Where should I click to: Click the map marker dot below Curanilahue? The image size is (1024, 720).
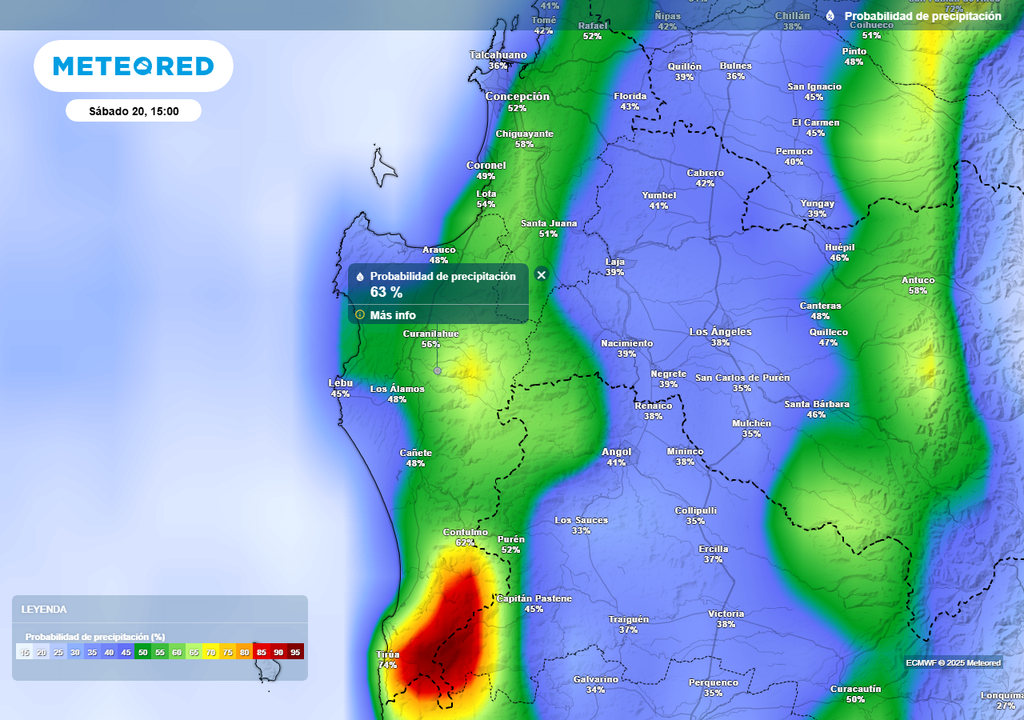[437, 370]
